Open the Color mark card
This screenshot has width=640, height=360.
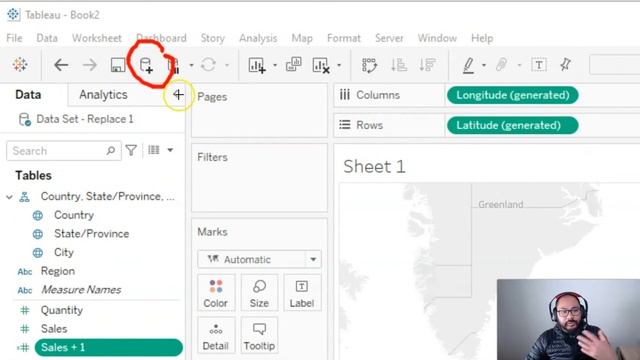(x=216, y=293)
